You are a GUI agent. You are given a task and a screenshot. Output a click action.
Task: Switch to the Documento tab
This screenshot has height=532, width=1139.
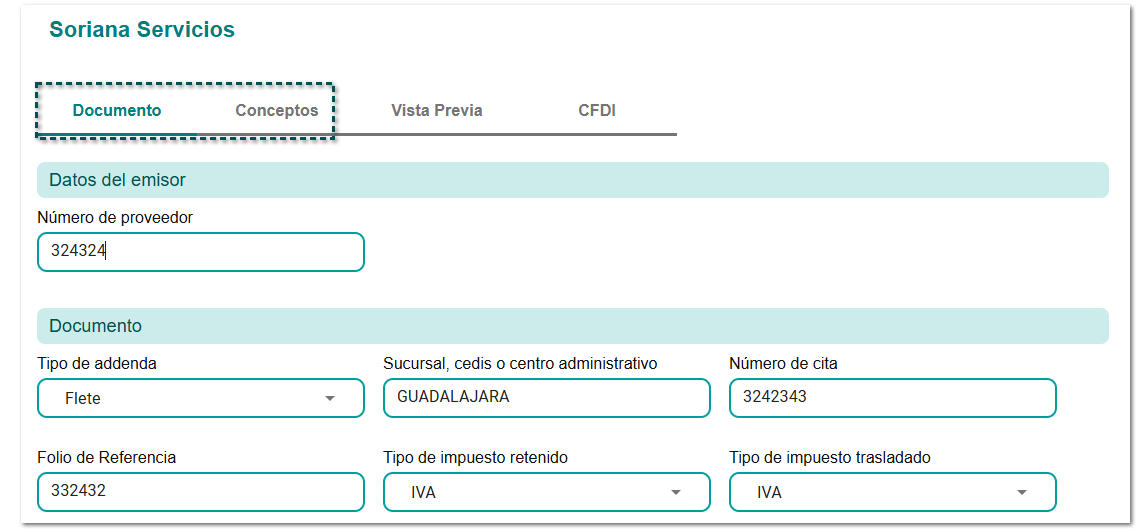click(x=117, y=111)
